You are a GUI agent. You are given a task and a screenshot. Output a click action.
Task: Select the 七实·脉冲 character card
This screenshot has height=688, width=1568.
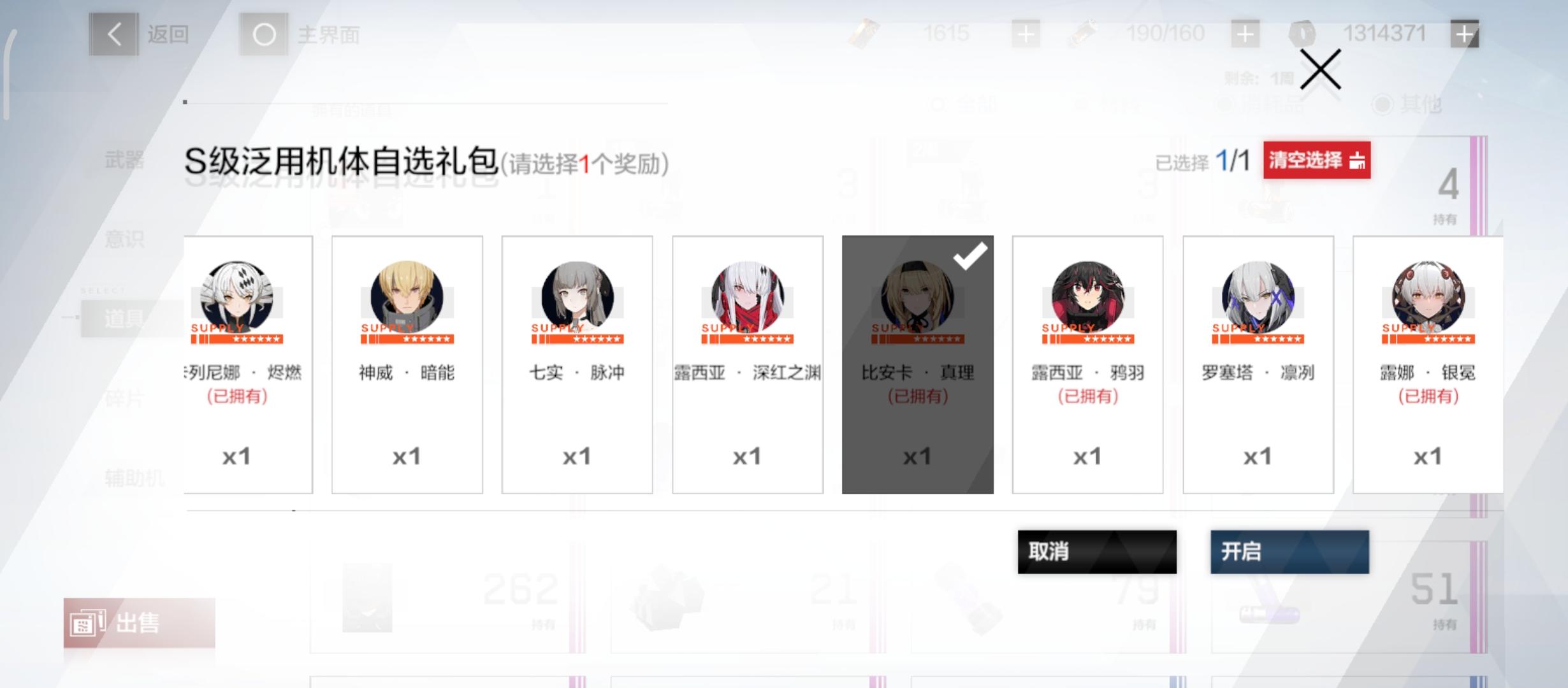click(x=577, y=364)
